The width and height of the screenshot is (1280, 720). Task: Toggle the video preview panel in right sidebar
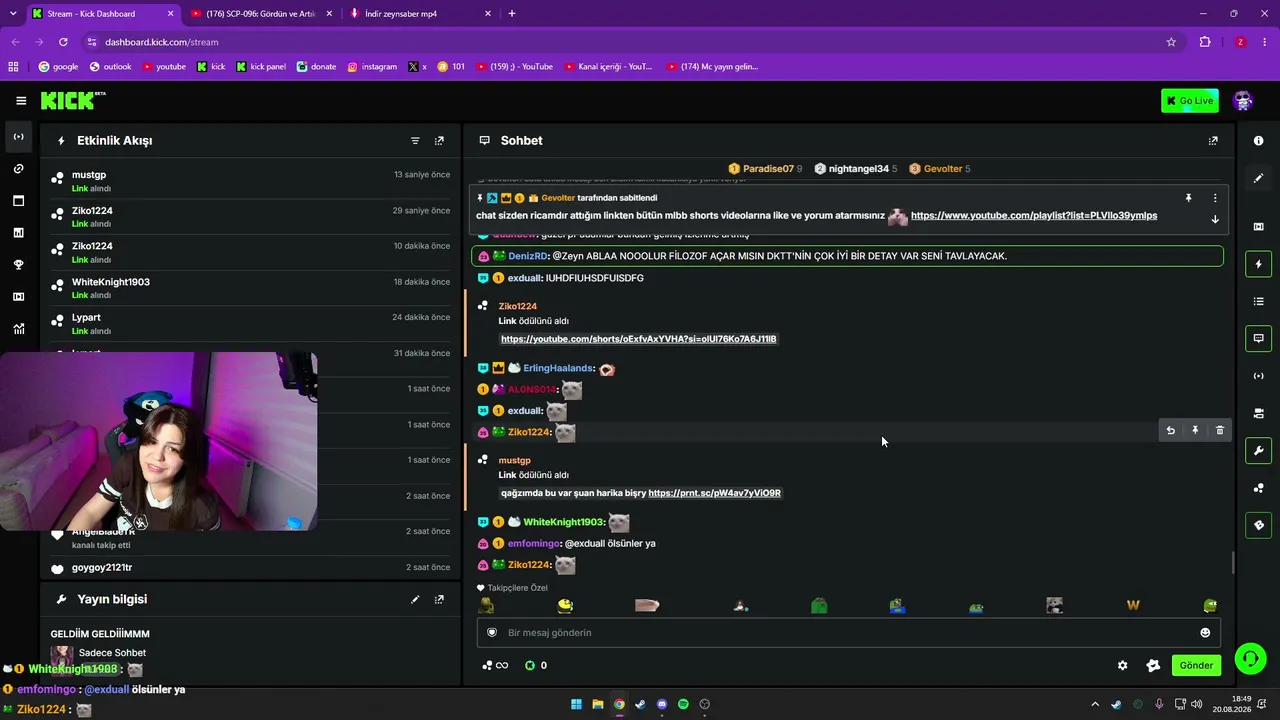point(1258,227)
